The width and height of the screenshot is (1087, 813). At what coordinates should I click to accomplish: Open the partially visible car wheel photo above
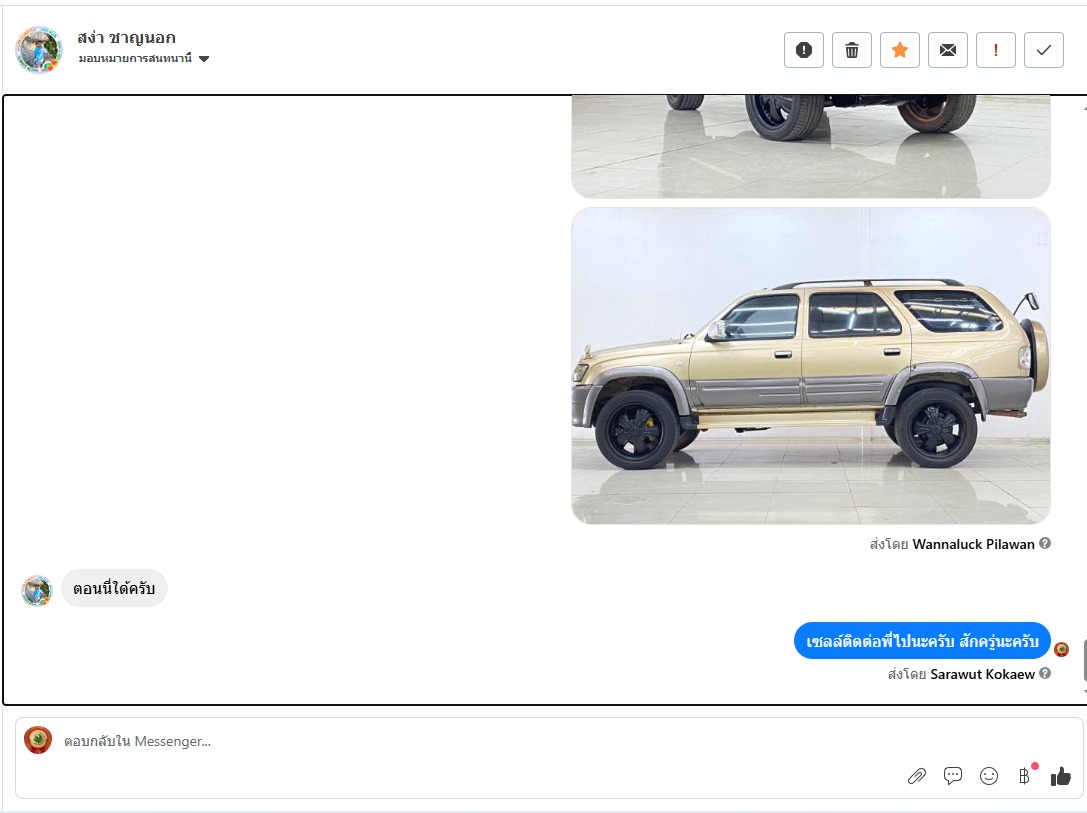click(x=810, y=146)
